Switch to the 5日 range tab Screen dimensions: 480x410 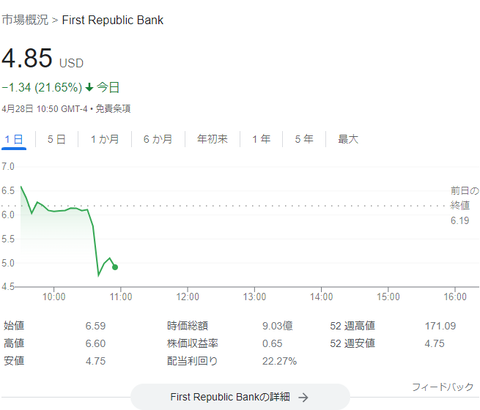(56, 139)
